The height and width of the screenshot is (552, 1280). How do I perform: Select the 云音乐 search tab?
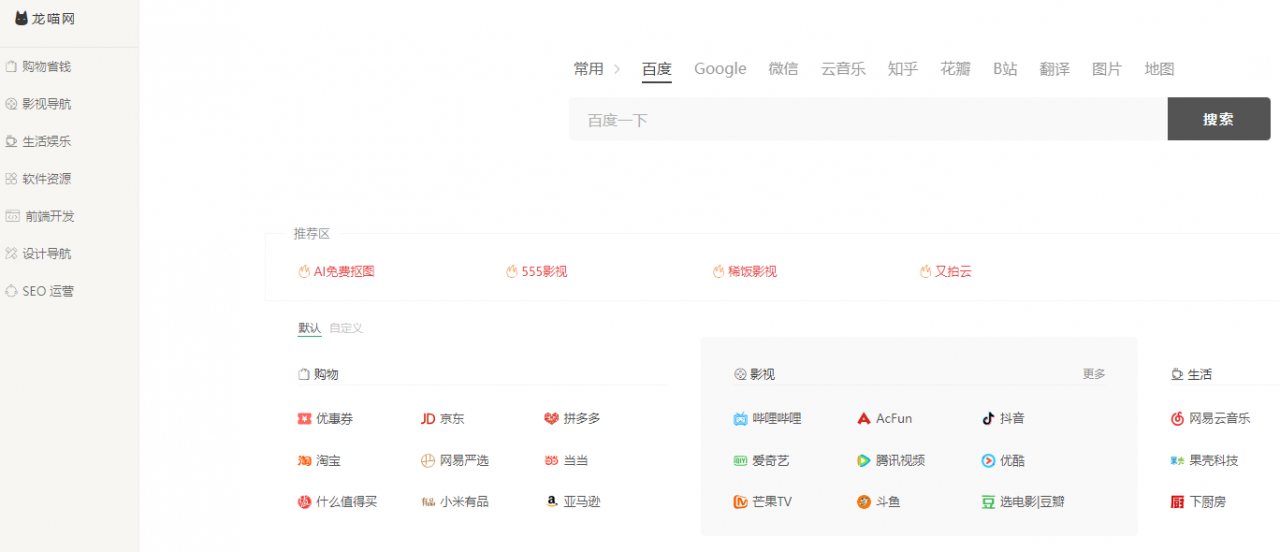click(x=843, y=69)
